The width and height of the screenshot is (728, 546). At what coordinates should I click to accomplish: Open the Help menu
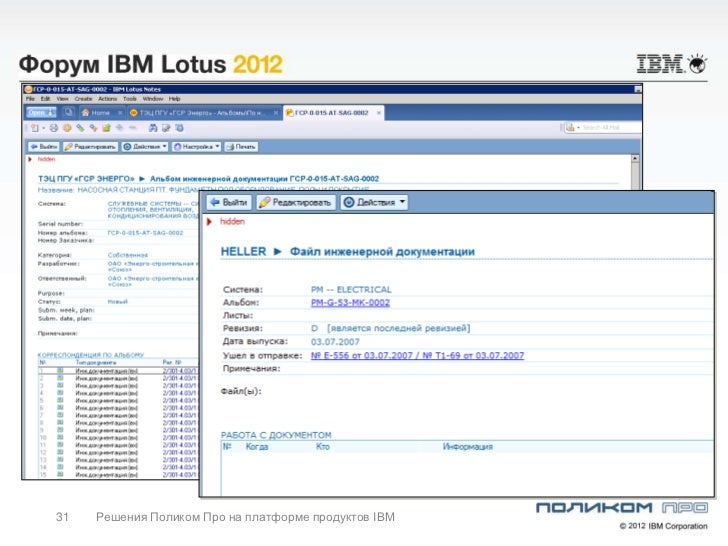[x=175, y=98]
